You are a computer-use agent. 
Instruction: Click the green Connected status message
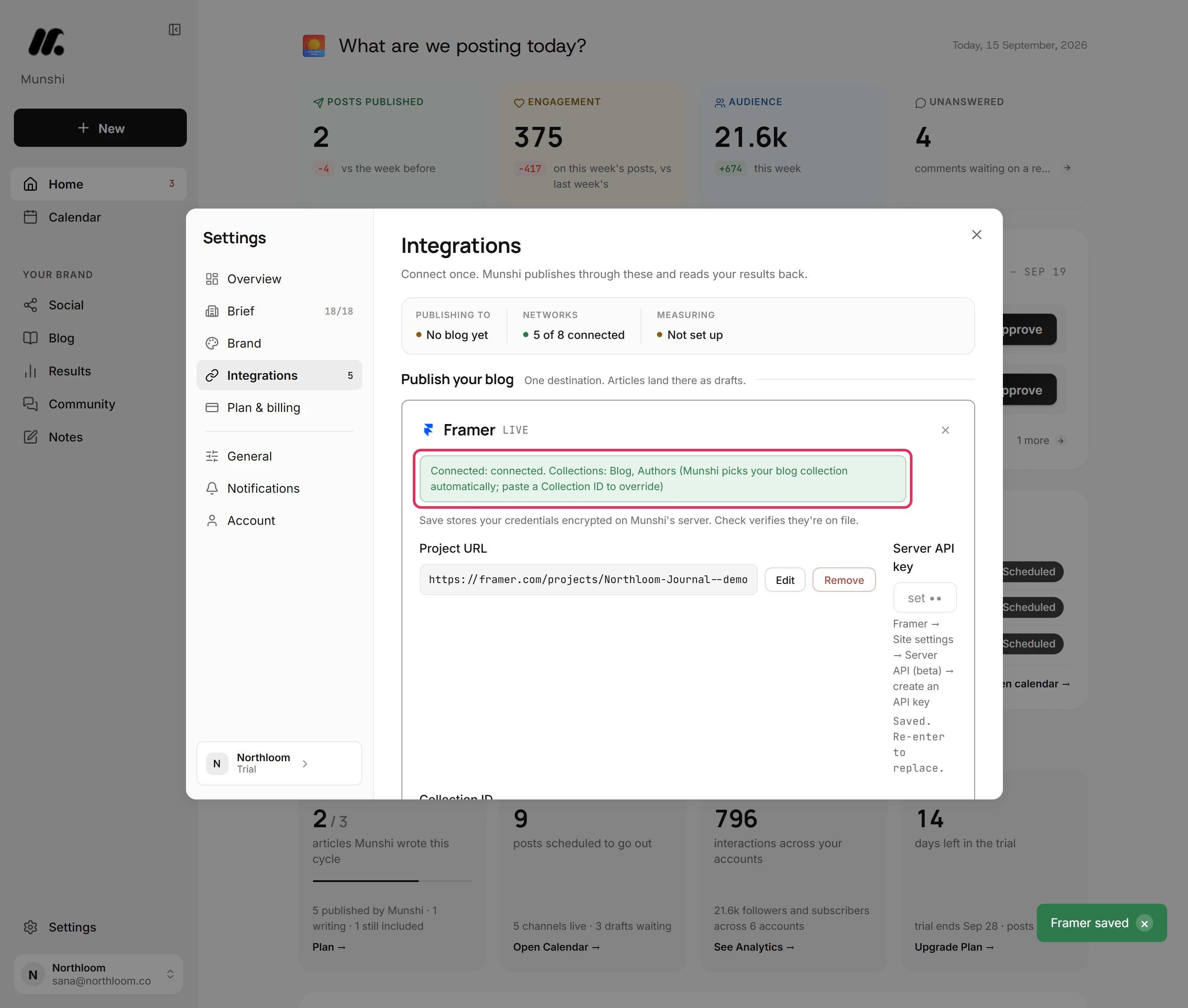pyautogui.click(x=662, y=479)
